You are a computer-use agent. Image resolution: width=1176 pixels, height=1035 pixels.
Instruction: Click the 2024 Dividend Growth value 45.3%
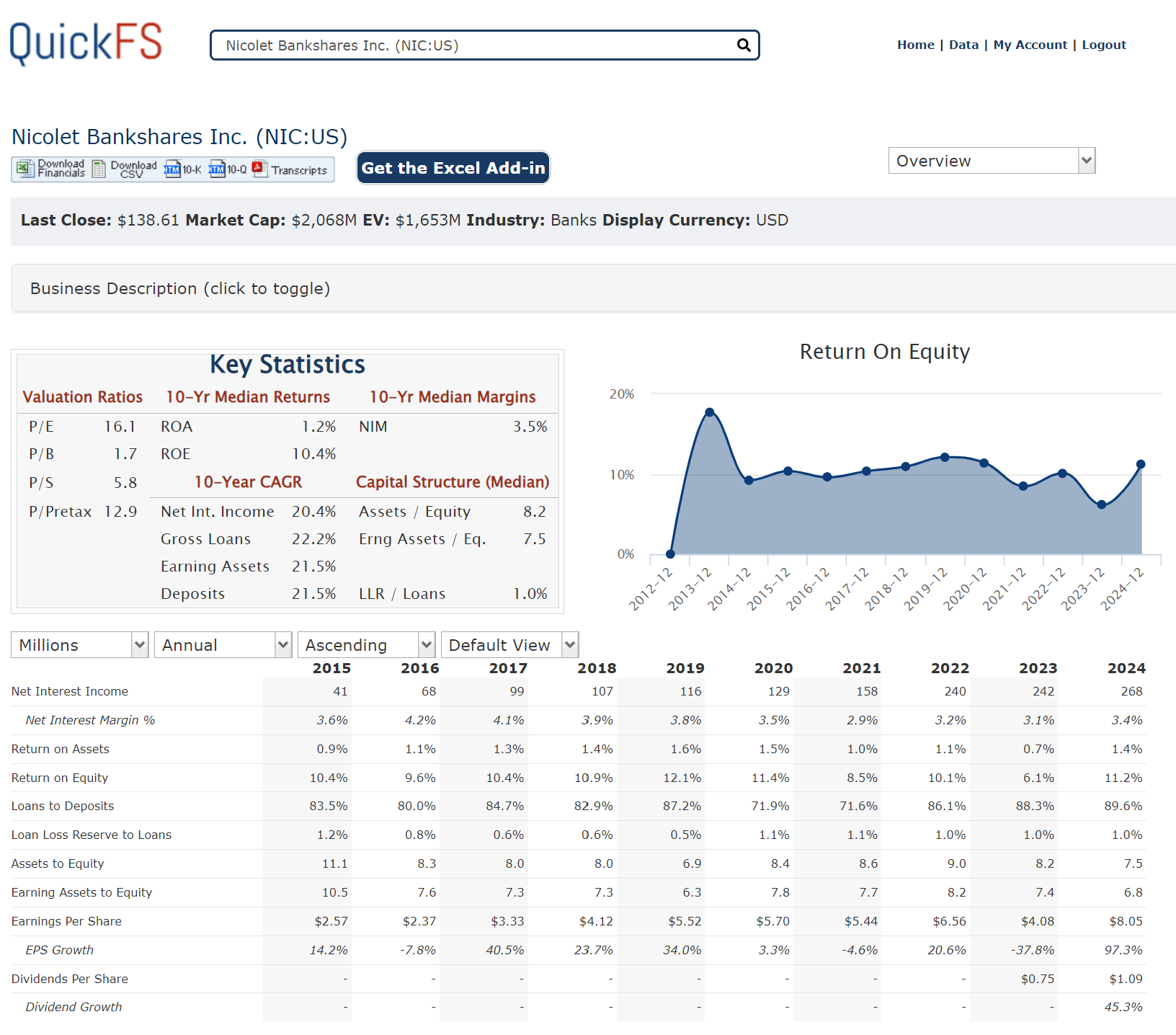pyautogui.click(x=1123, y=1007)
